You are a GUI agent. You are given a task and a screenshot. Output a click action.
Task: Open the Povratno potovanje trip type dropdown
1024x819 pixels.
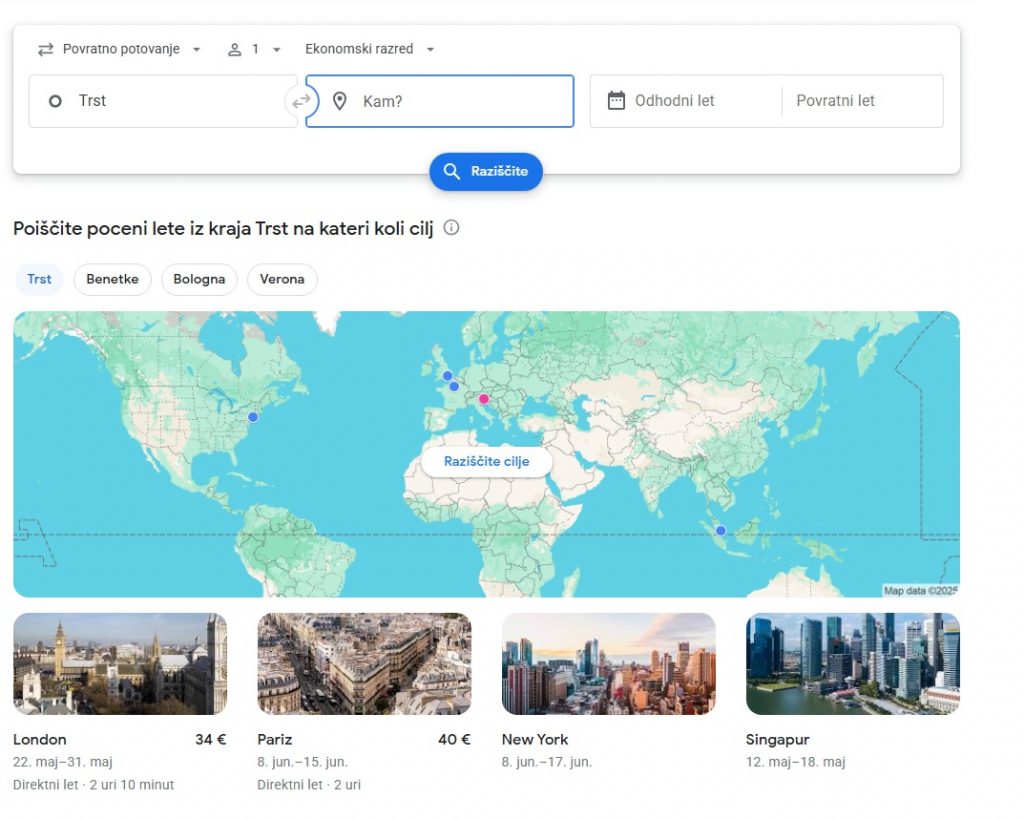point(120,49)
